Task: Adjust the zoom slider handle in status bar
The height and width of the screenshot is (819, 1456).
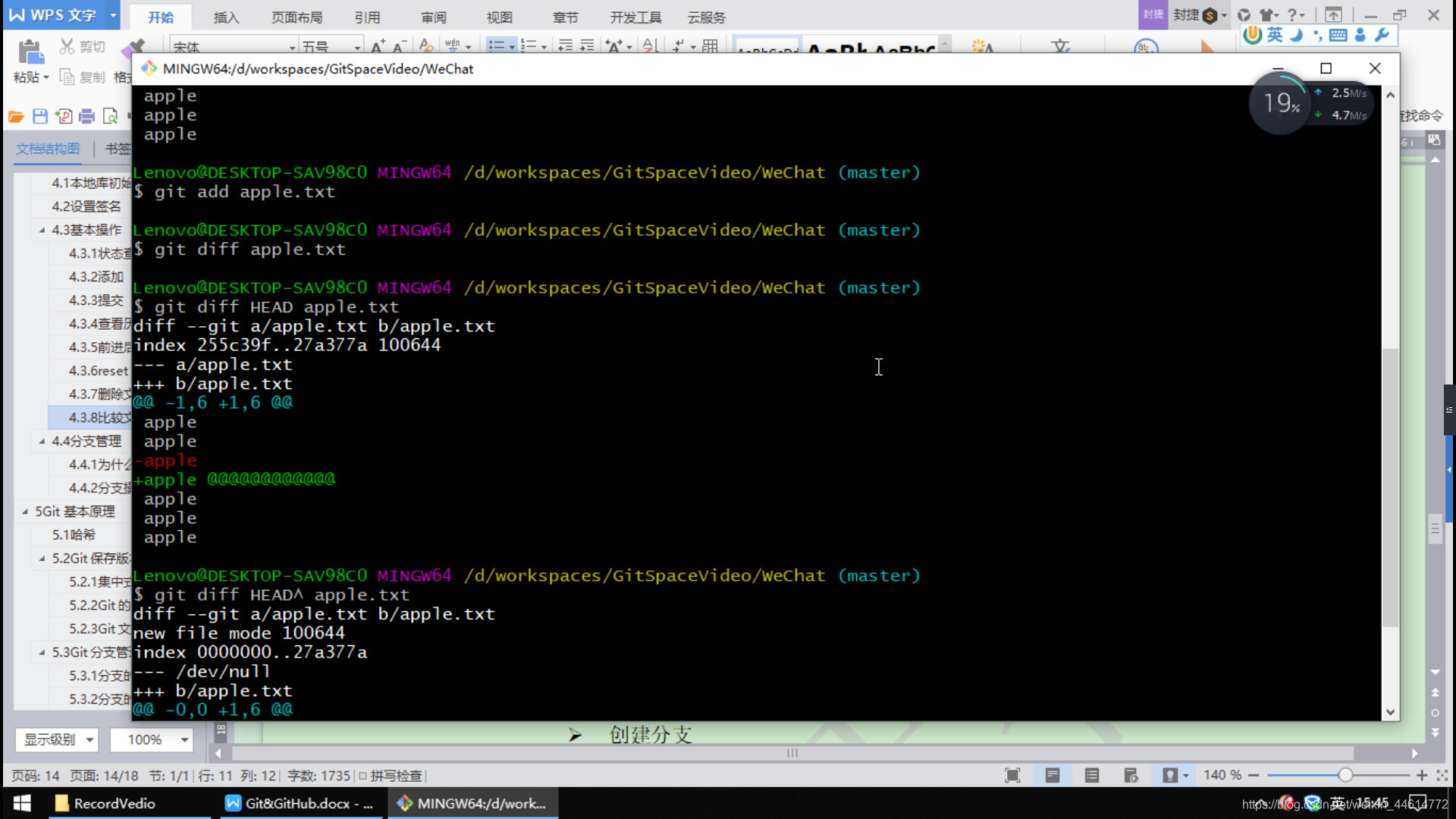Action: tap(1345, 775)
